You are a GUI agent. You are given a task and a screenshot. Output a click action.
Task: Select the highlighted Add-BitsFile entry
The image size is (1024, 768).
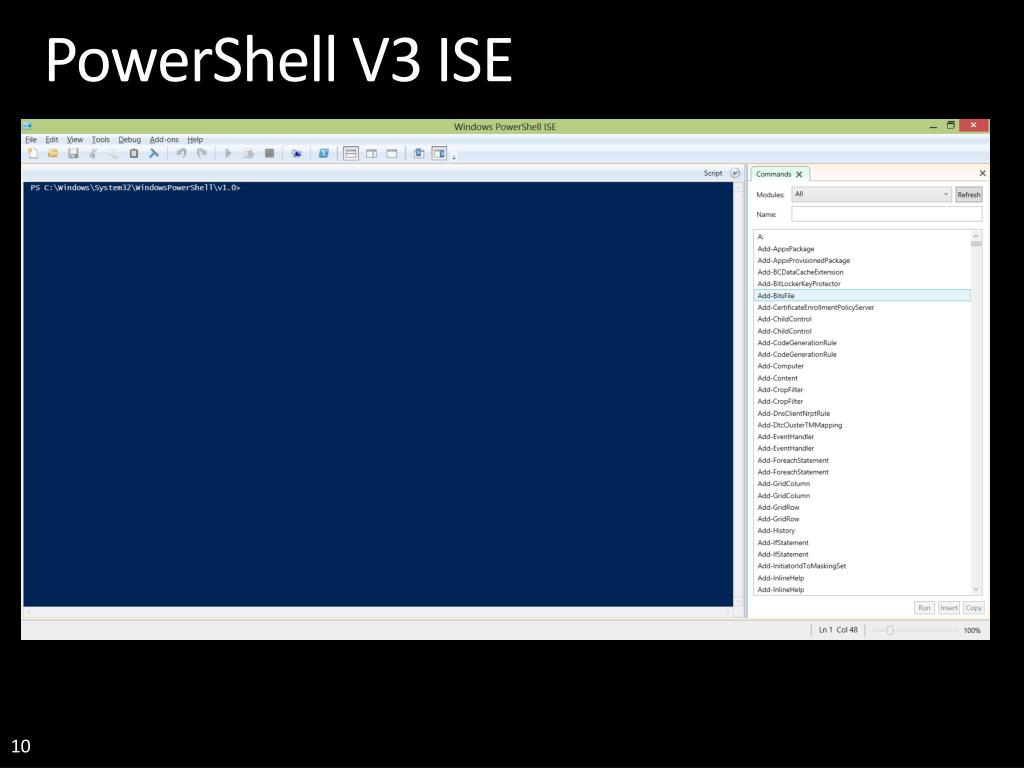(x=862, y=296)
